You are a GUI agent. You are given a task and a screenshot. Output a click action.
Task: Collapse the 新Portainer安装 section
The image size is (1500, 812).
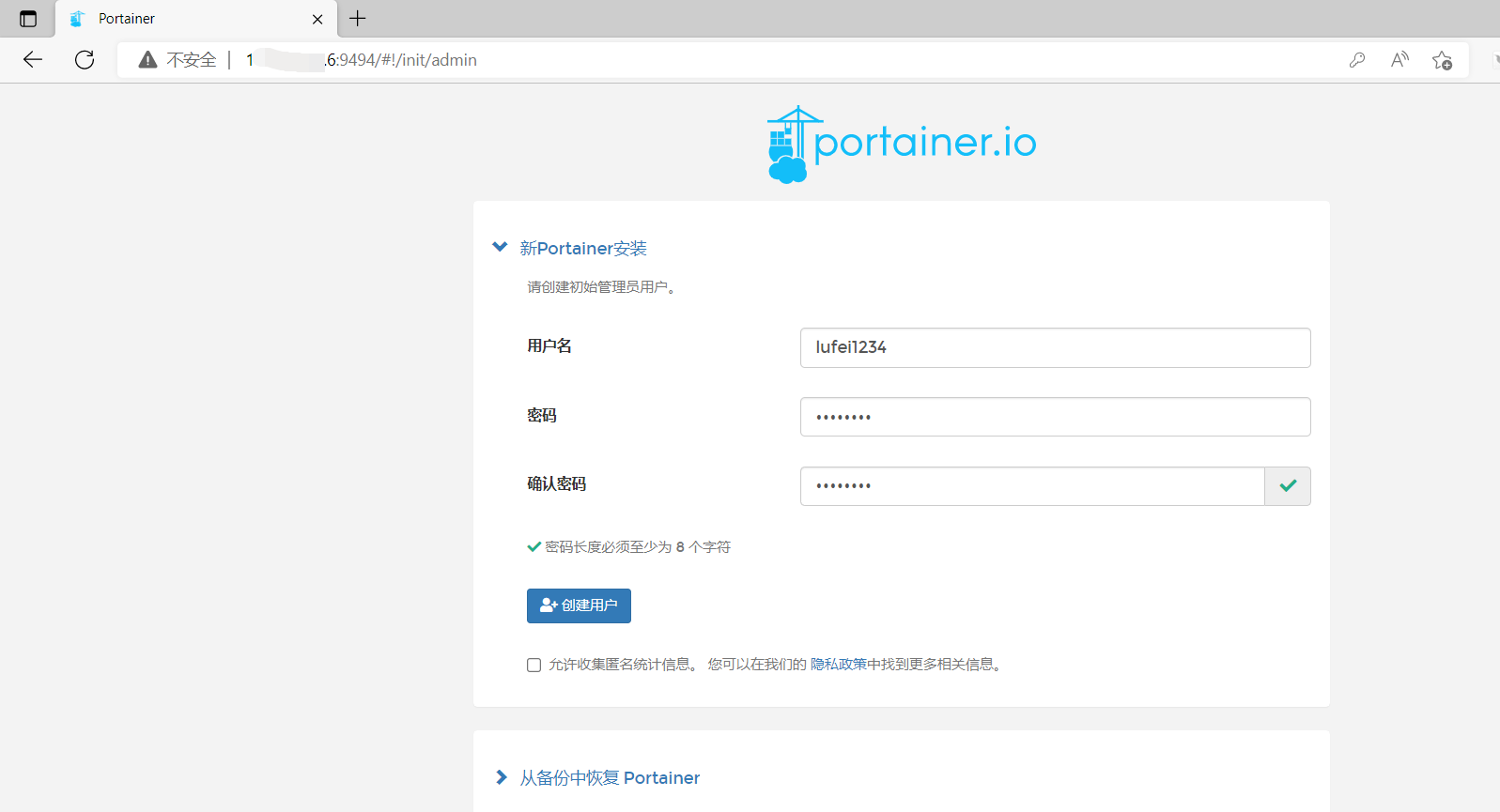pyautogui.click(x=500, y=247)
